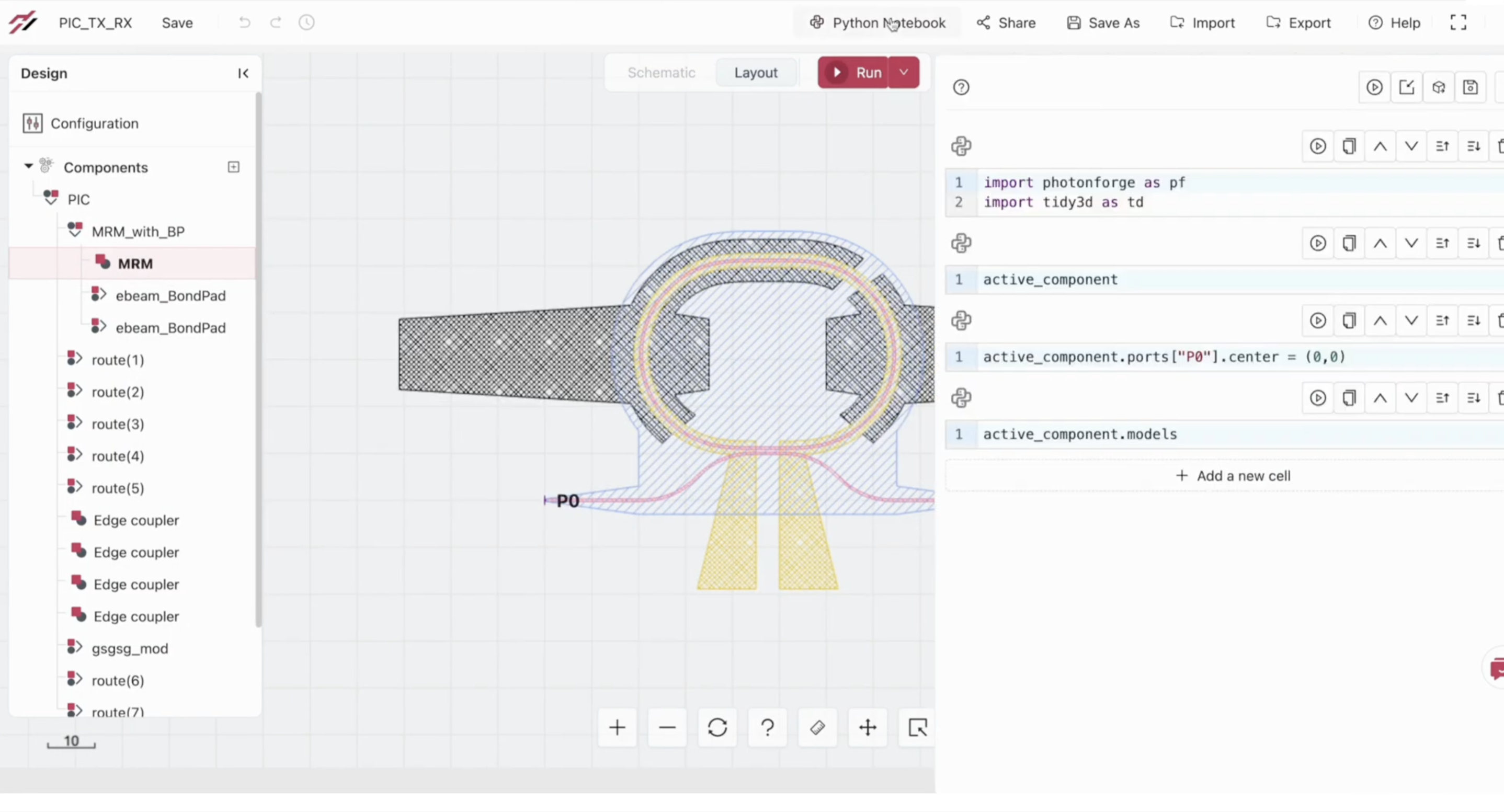
Task: Move the import cell down
Action: tap(1411, 146)
